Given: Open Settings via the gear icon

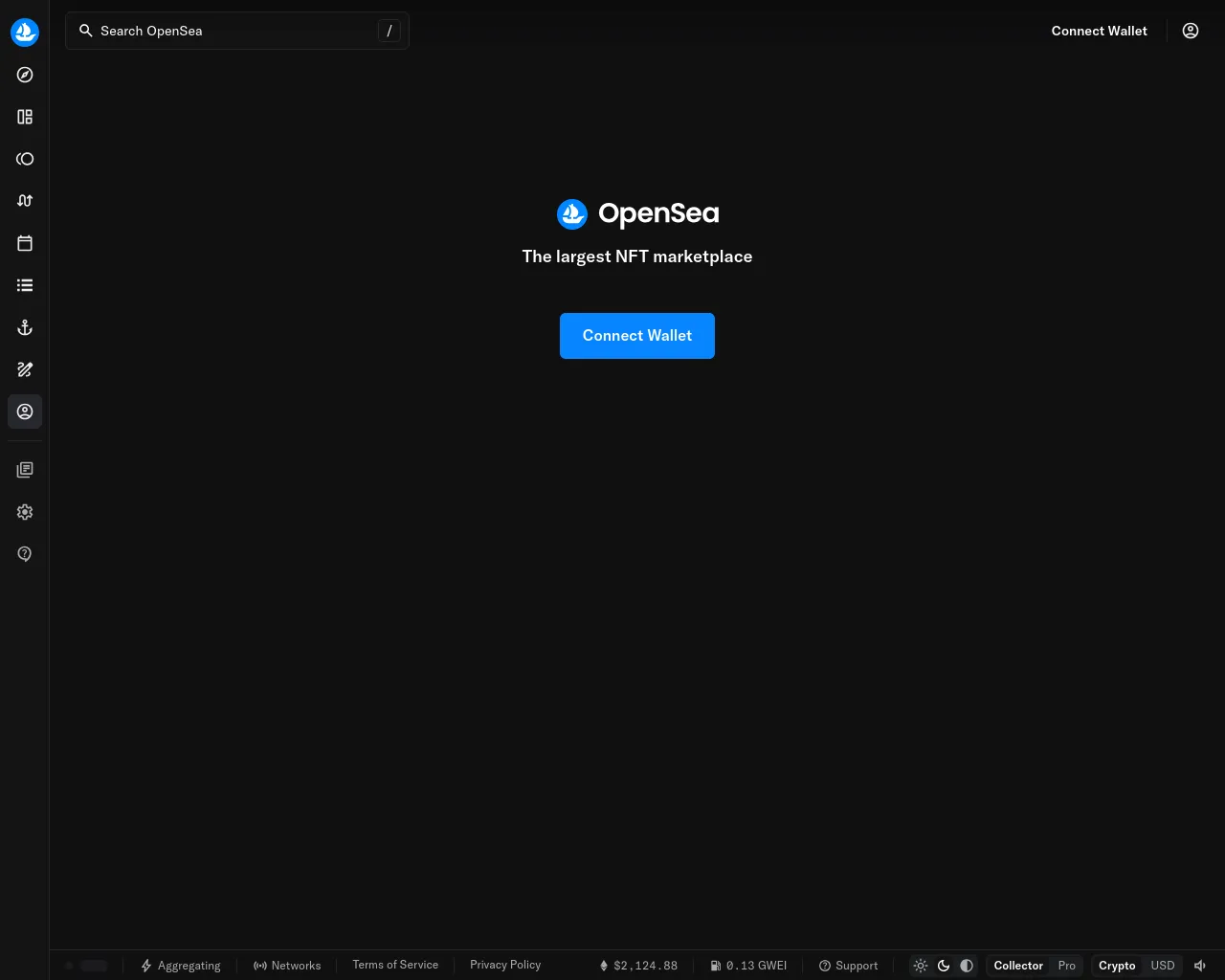Looking at the screenshot, I should click(x=25, y=512).
